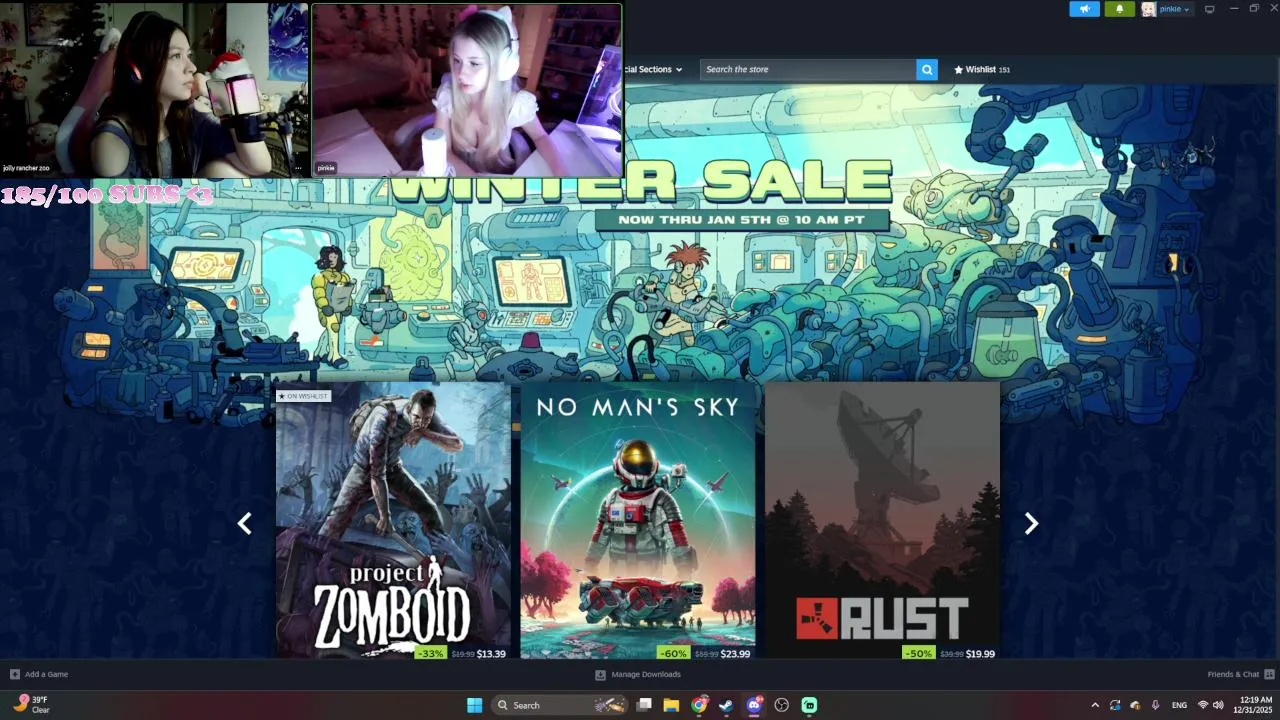The width and height of the screenshot is (1280, 720).
Task: Click the pinkie profile avatar
Action: pyautogui.click(x=1148, y=9)
